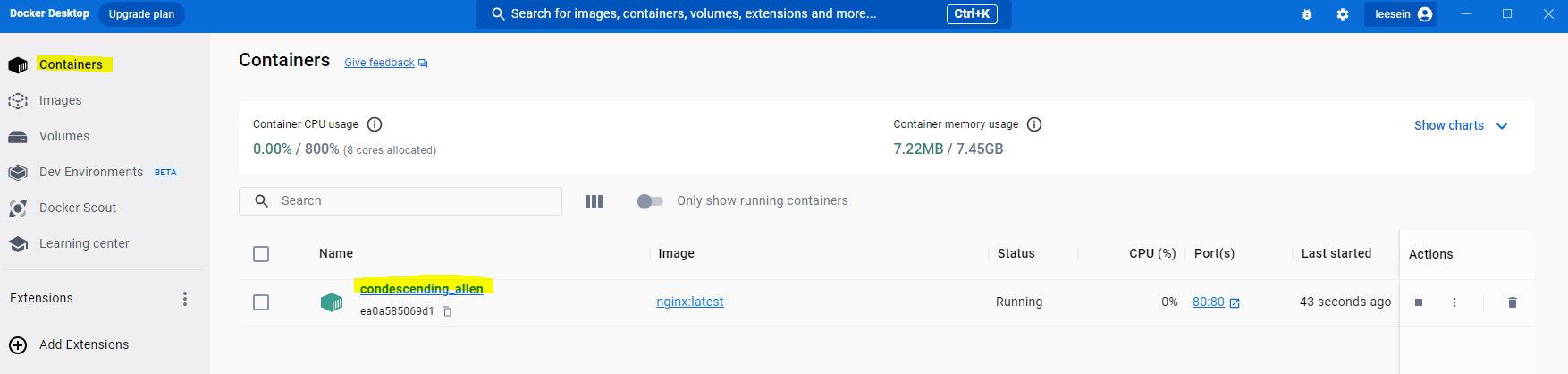Open the Containers sidebar section
Screen dimensions: 1568x374
click(71, 64)
